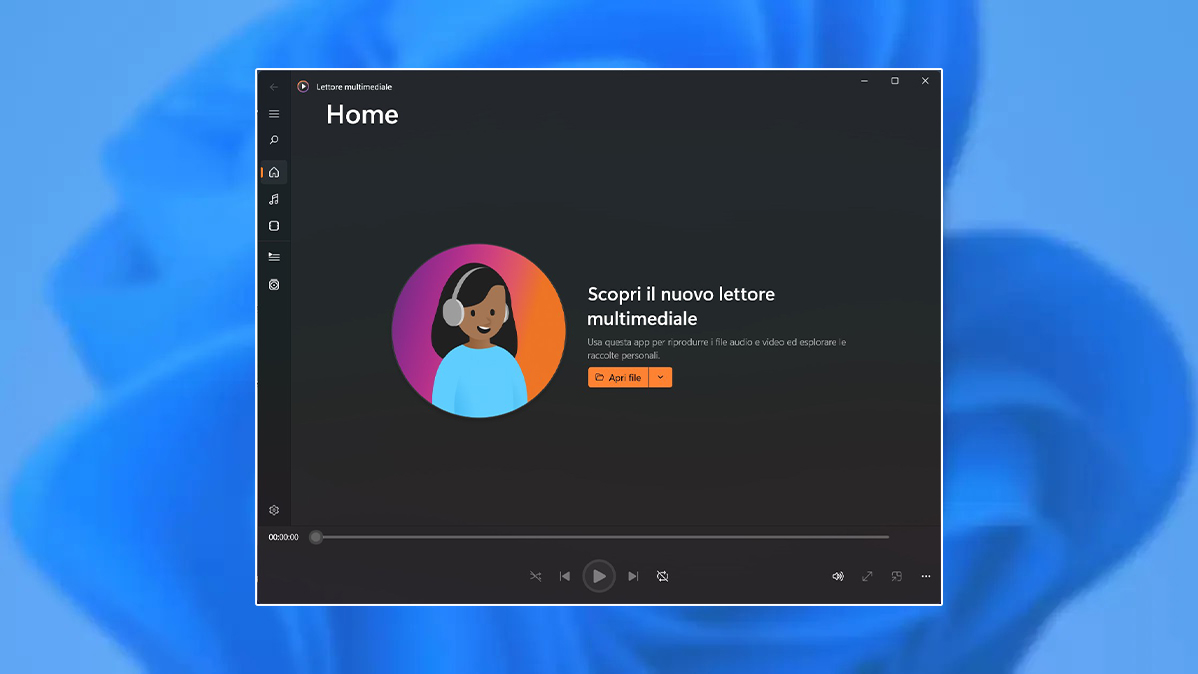Skip to previous track
This screenshot has width=1198, height=674.
click(565, 576)
